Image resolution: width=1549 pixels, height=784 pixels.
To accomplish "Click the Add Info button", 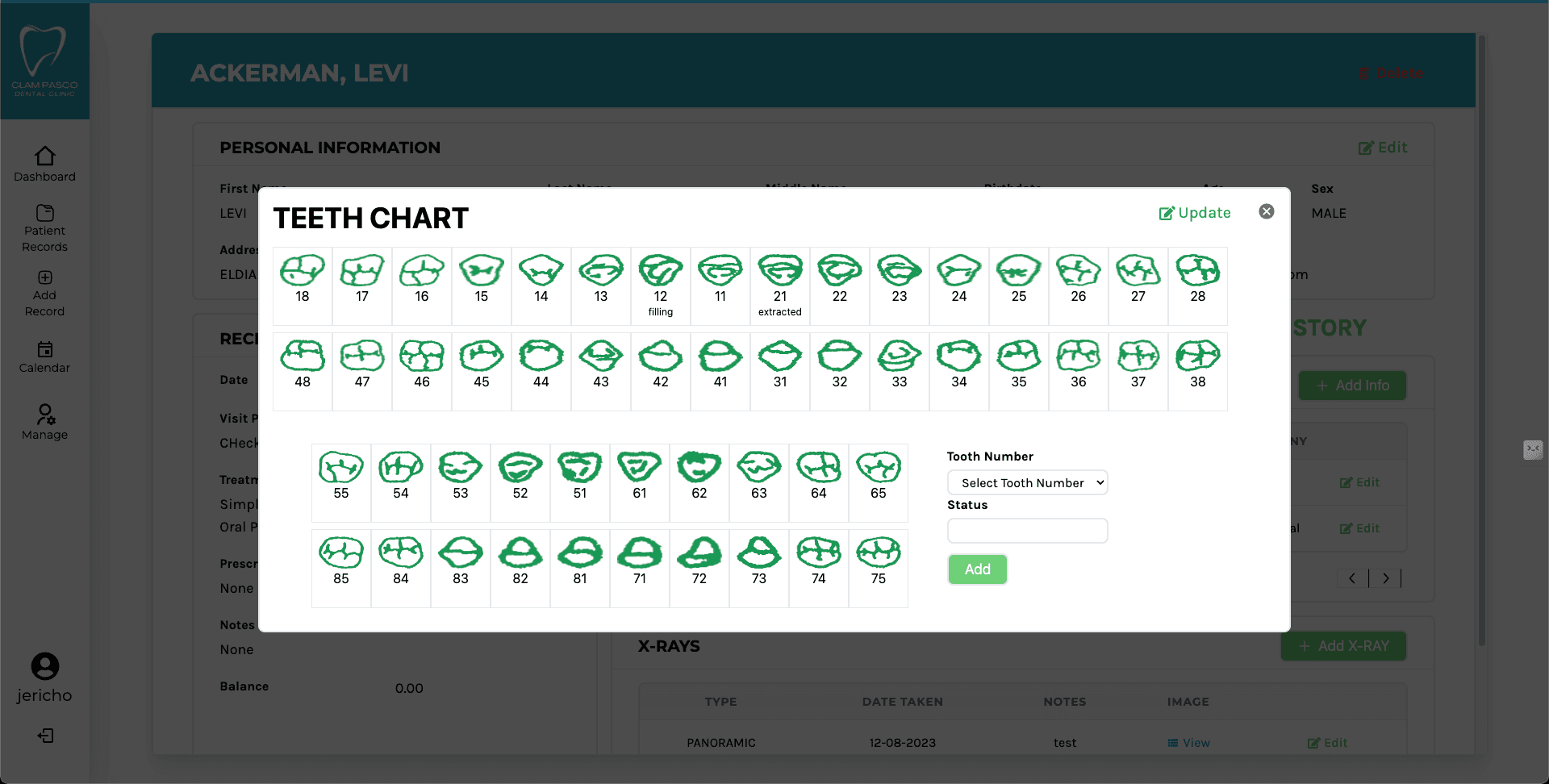I will click(x=1352, y=385).
